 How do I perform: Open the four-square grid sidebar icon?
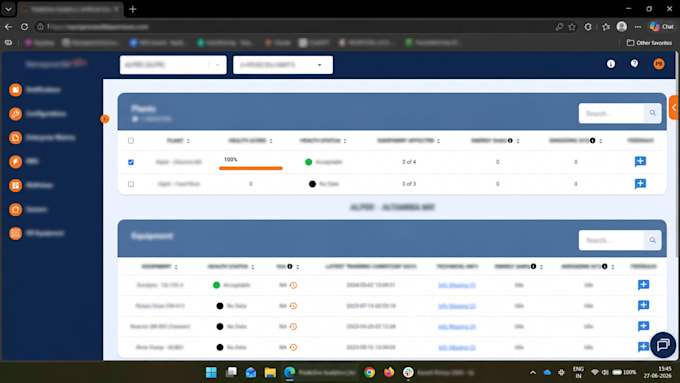[16, 185]
